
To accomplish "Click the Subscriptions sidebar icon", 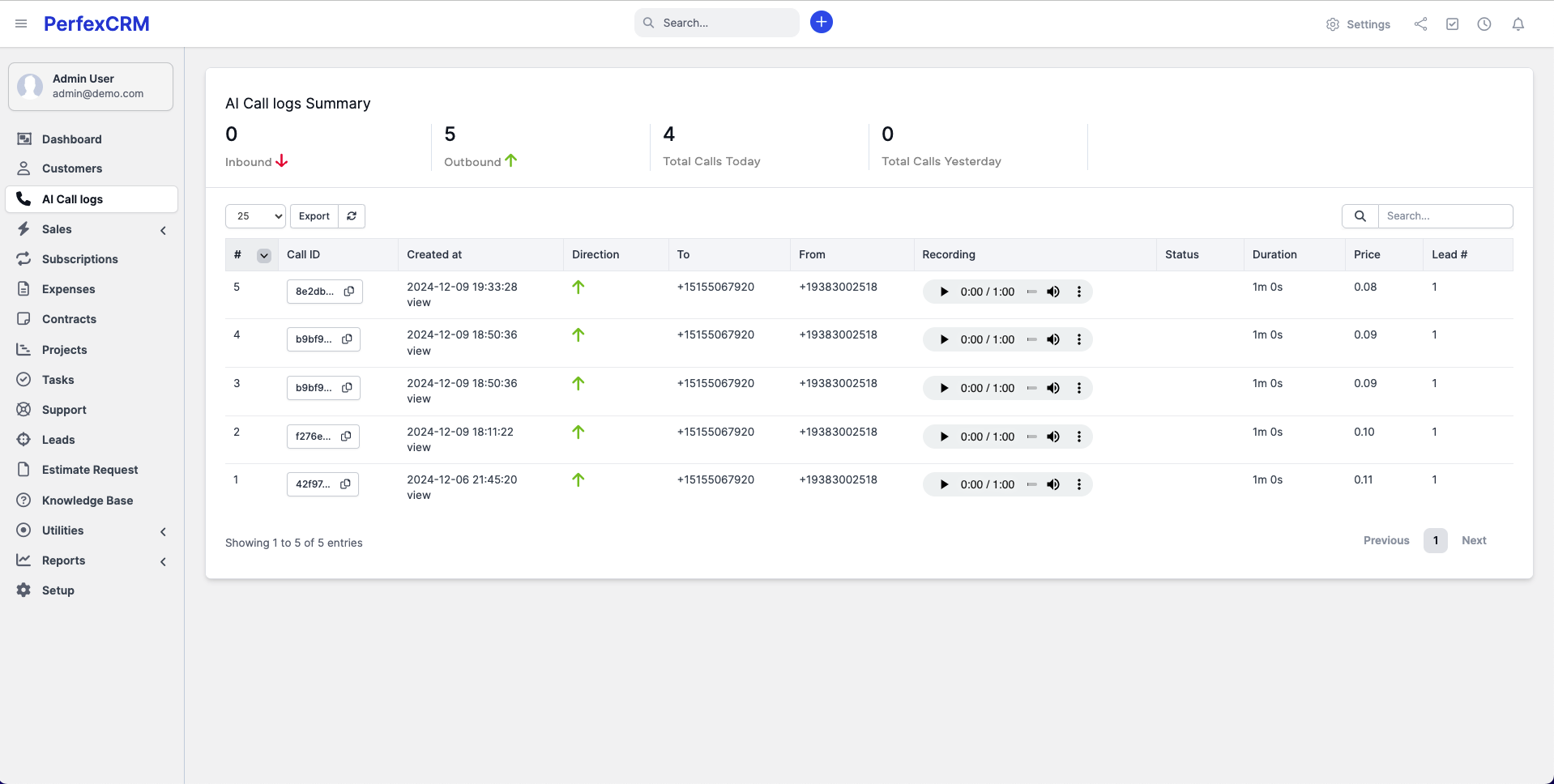I will pyautogui.click(x=23, y=259).
